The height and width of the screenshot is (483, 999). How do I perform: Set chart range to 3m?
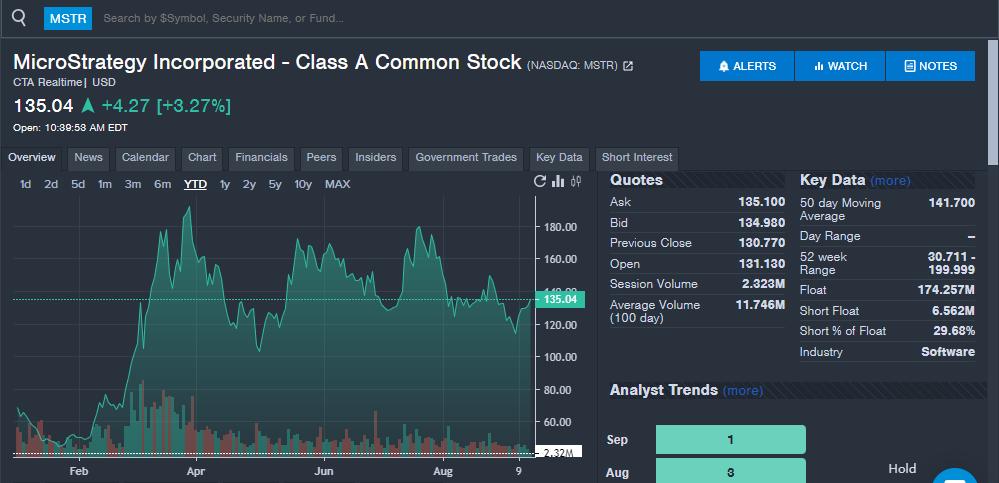tap(133, 184)
